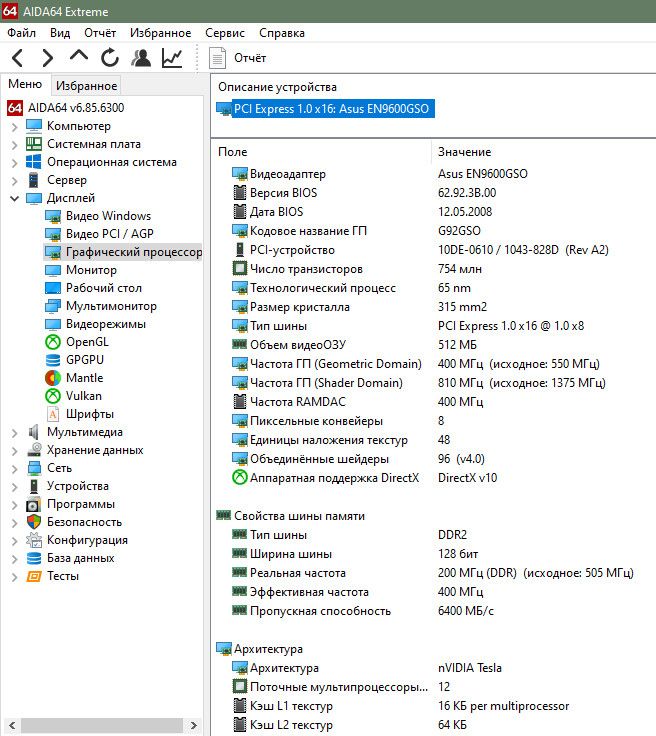Select Видео Windows tree item
Image resolution: width=656 pixels, height=736 pixels.
coord(108,216)
